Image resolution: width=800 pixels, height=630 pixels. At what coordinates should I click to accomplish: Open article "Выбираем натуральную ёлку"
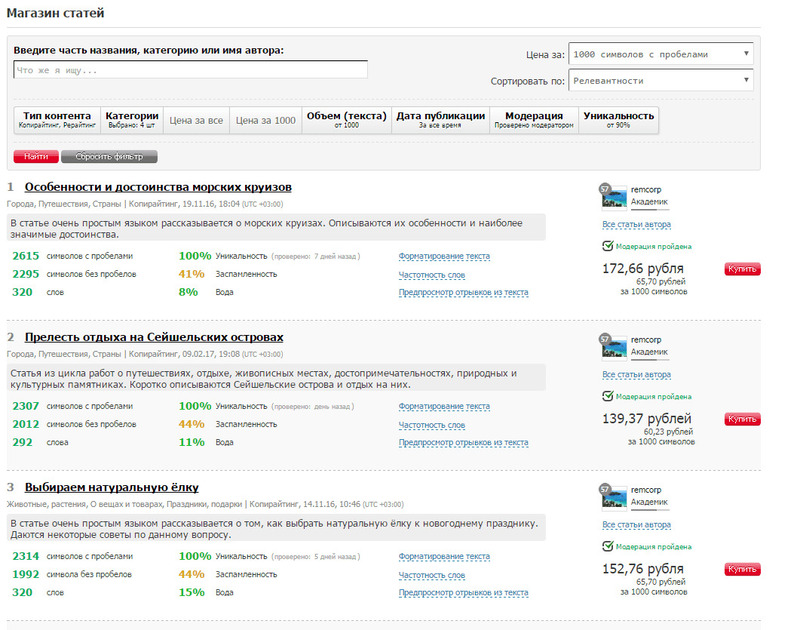[111, 487]
